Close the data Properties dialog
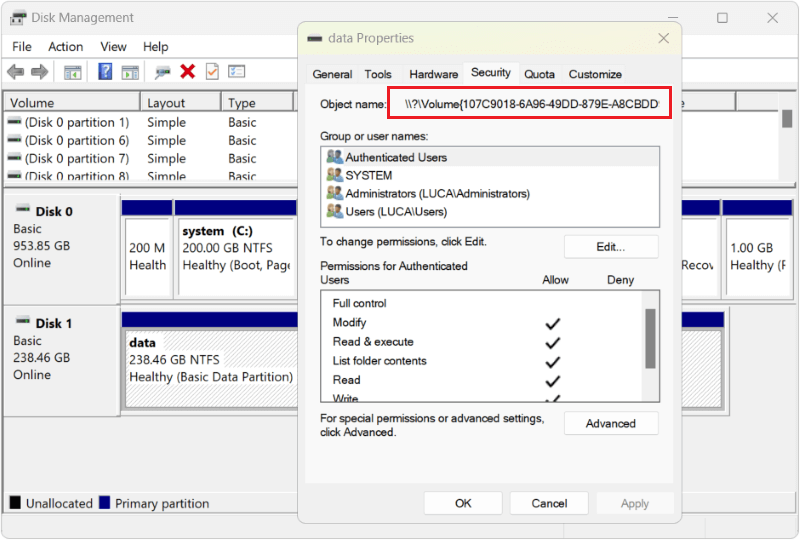 [663, 38]
